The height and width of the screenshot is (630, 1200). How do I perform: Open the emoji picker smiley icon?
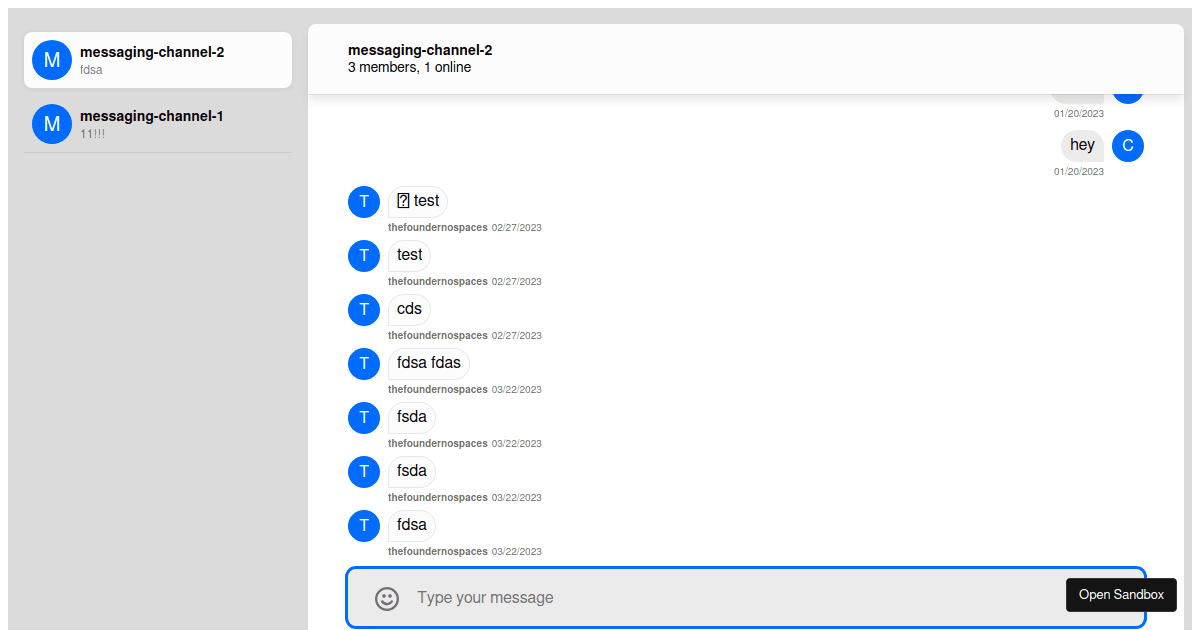point(387,598)
